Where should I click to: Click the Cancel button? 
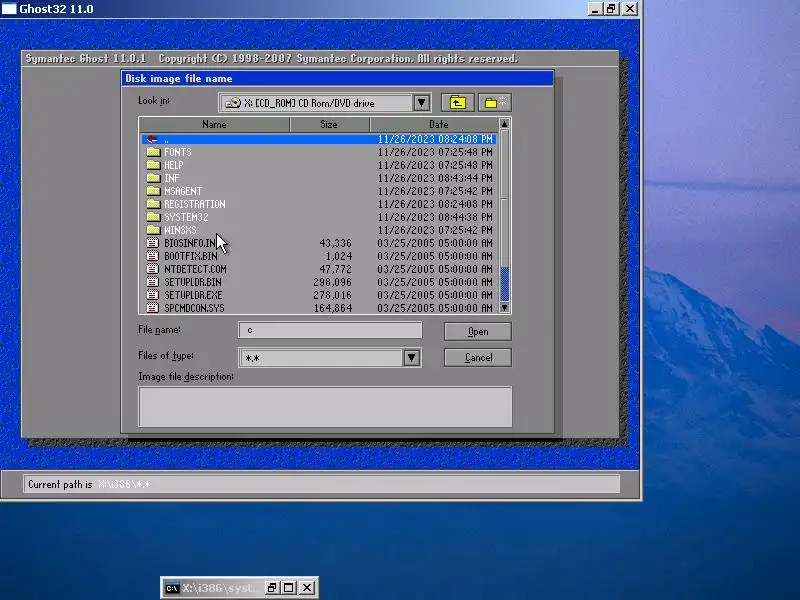[x=478, y=358]
